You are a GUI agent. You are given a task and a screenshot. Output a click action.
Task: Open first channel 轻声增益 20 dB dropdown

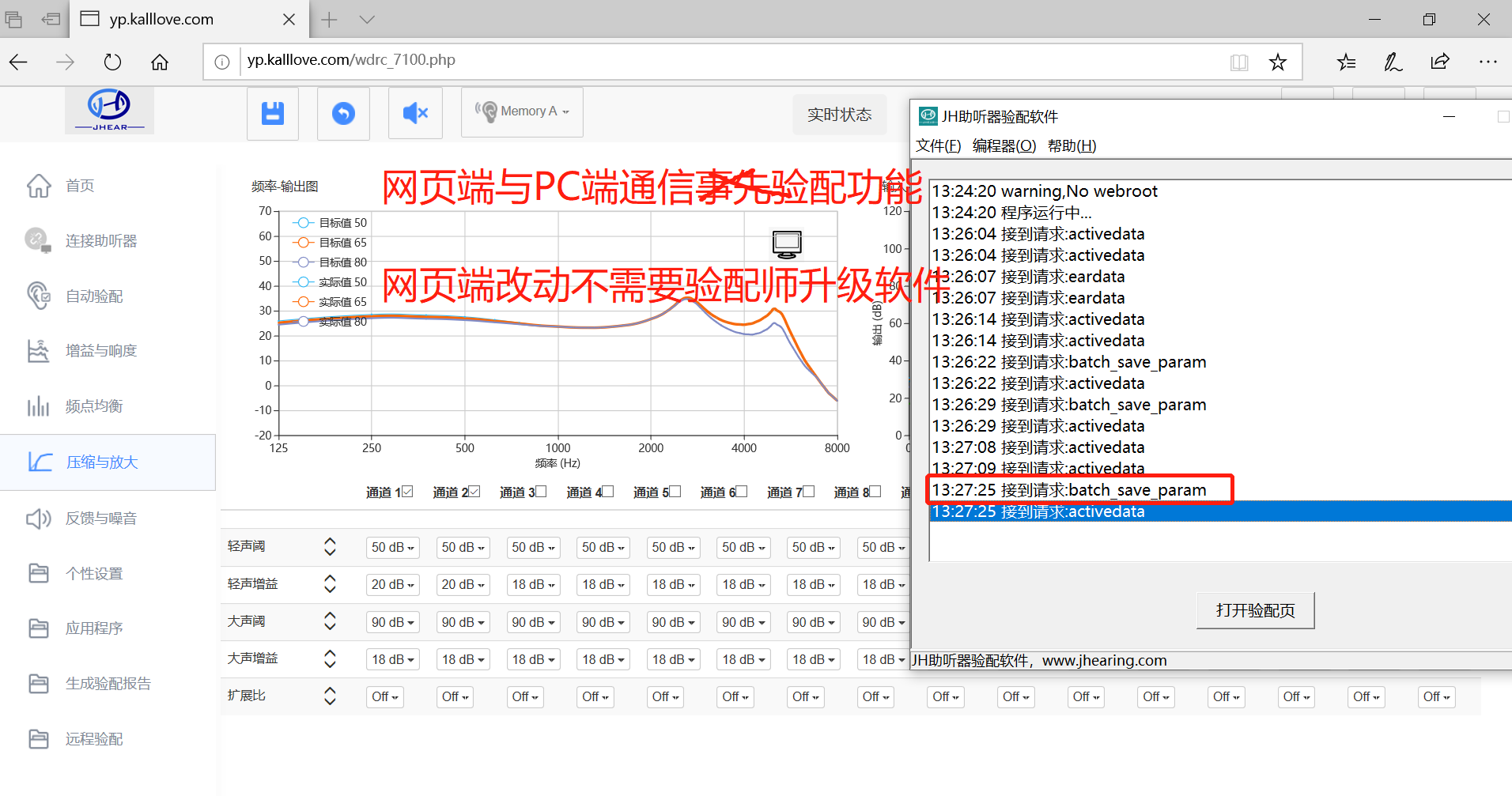[392, 585]
